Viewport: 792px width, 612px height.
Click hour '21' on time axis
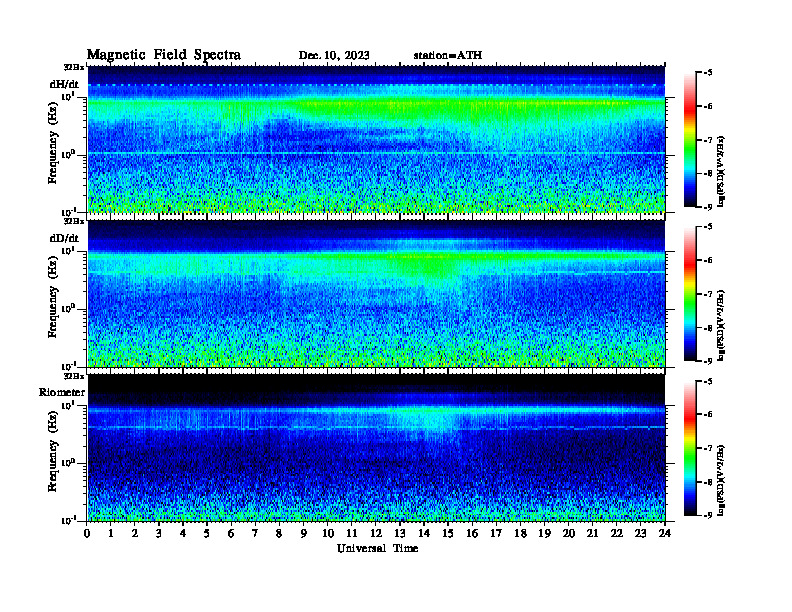592,534
